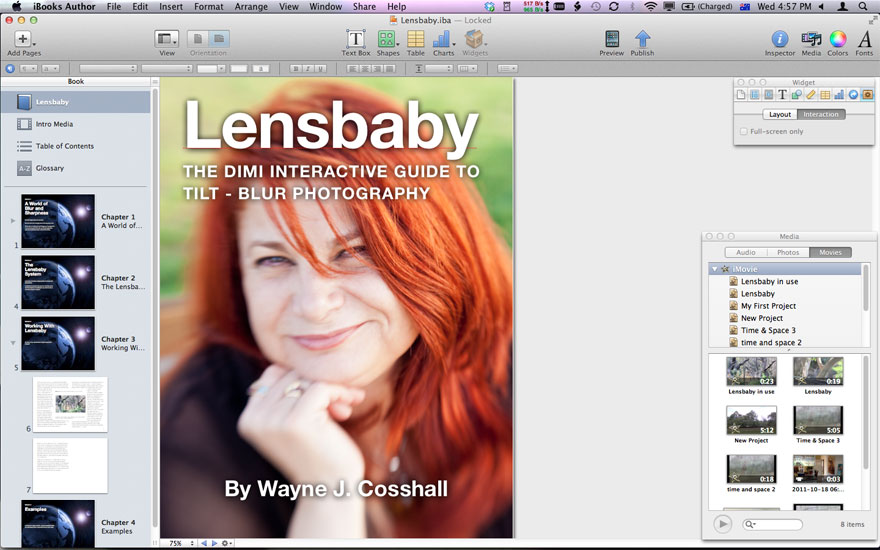This screenshot has width=880, height=550.
Task: Open the Arrange menu
Action: point(251,7)
